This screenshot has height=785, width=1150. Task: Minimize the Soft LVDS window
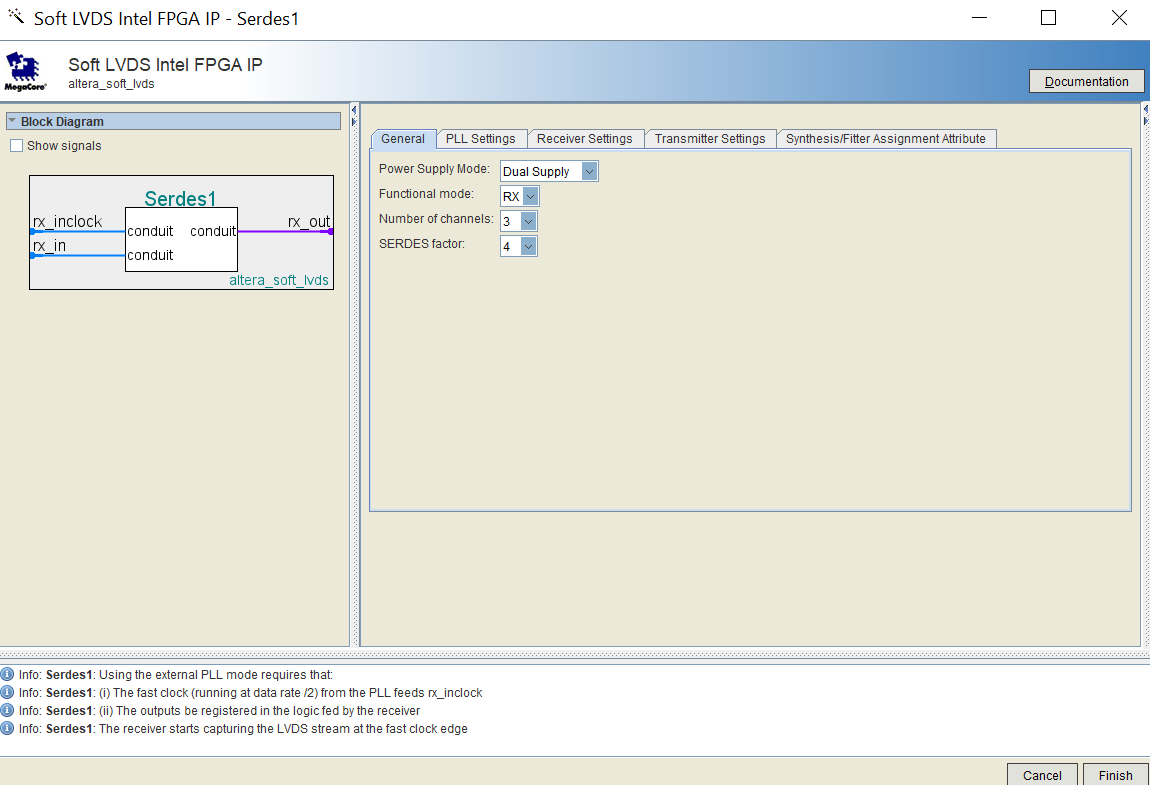pos(979,18)
